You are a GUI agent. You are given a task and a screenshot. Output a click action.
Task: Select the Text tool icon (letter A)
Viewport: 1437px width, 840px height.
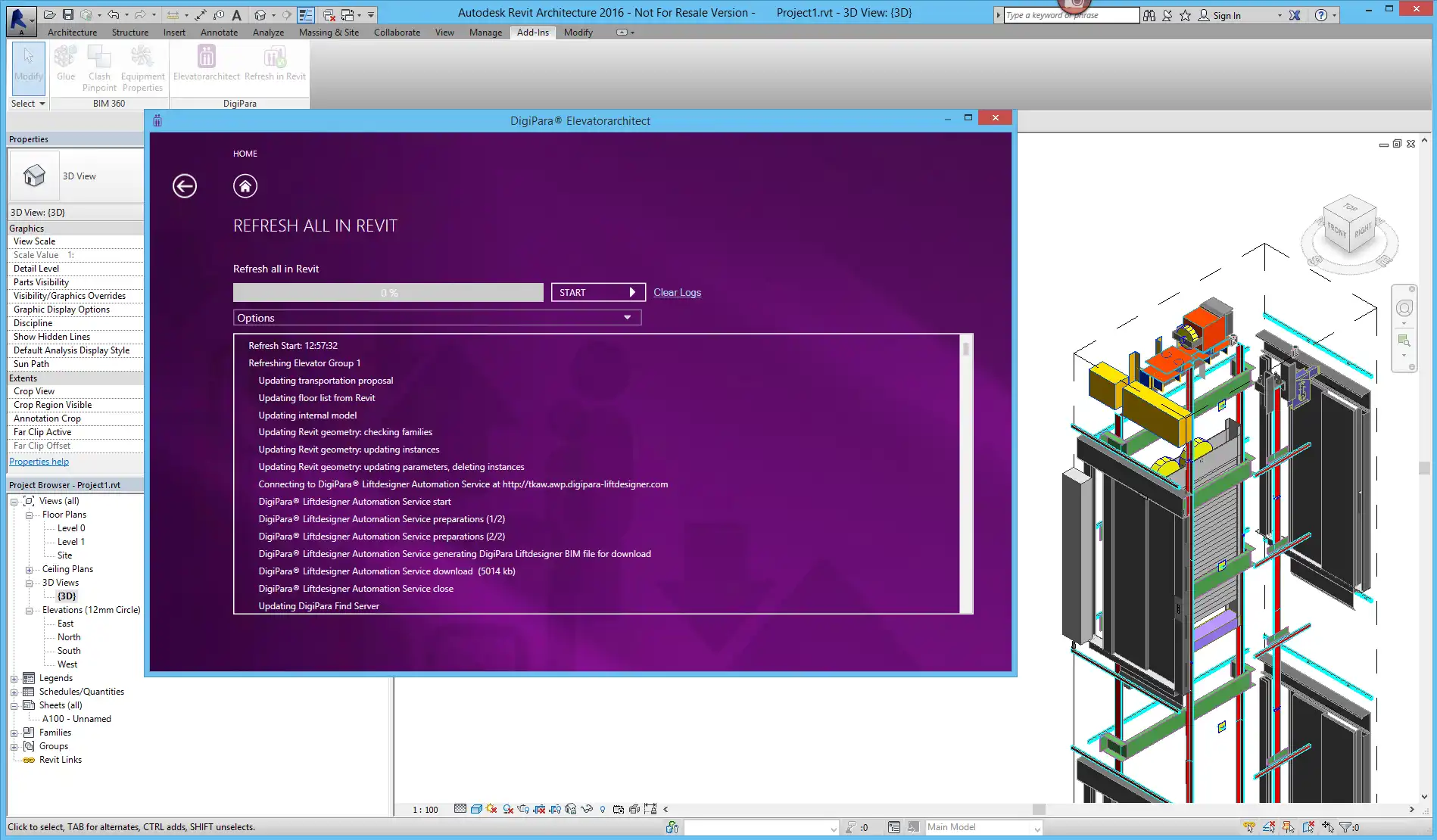coord(237,14)
